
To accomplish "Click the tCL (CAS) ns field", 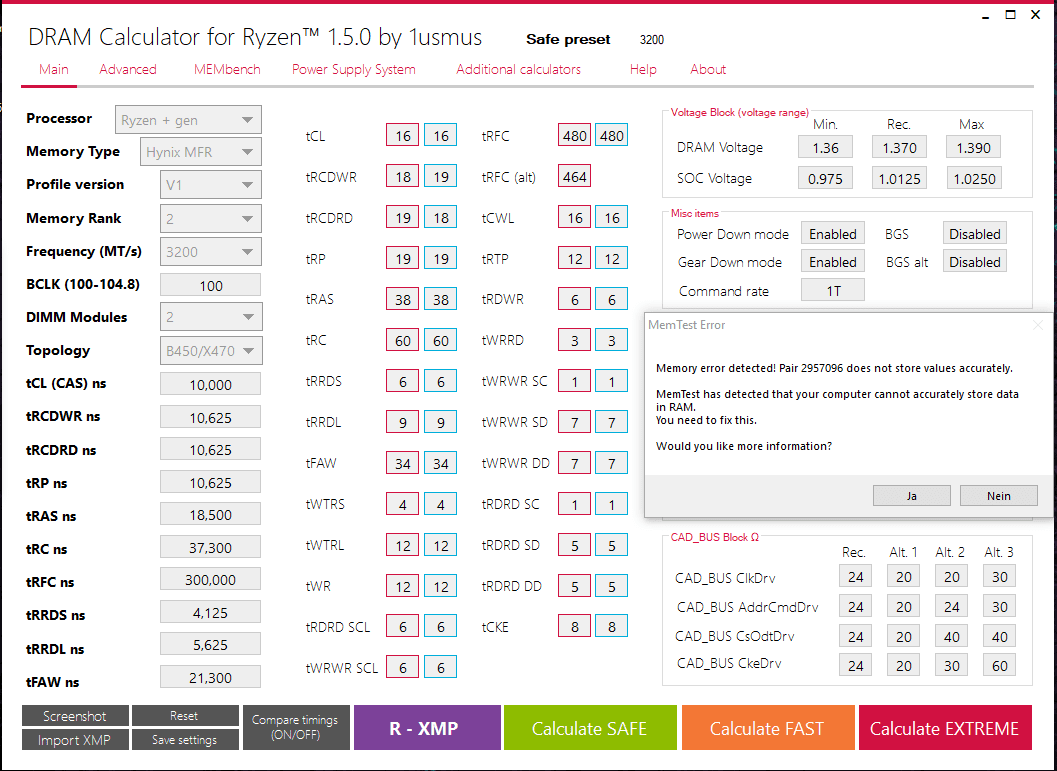I will (x=210, y=384).
